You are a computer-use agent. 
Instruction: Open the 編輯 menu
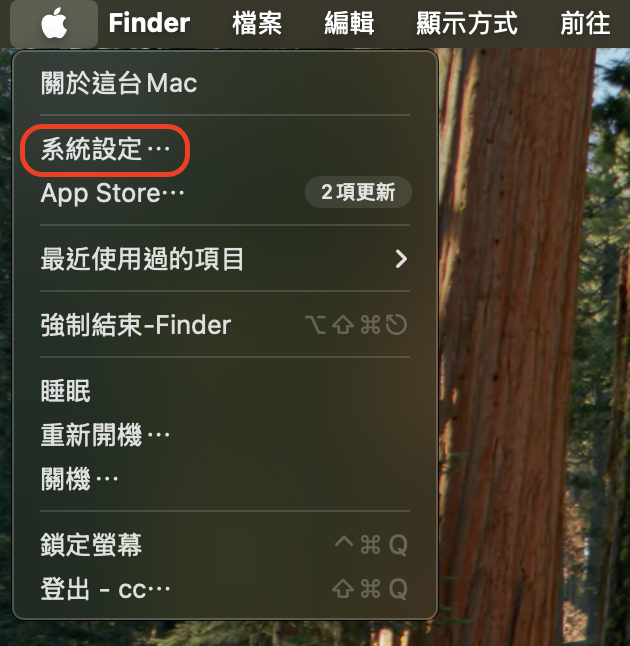point(349,23)
